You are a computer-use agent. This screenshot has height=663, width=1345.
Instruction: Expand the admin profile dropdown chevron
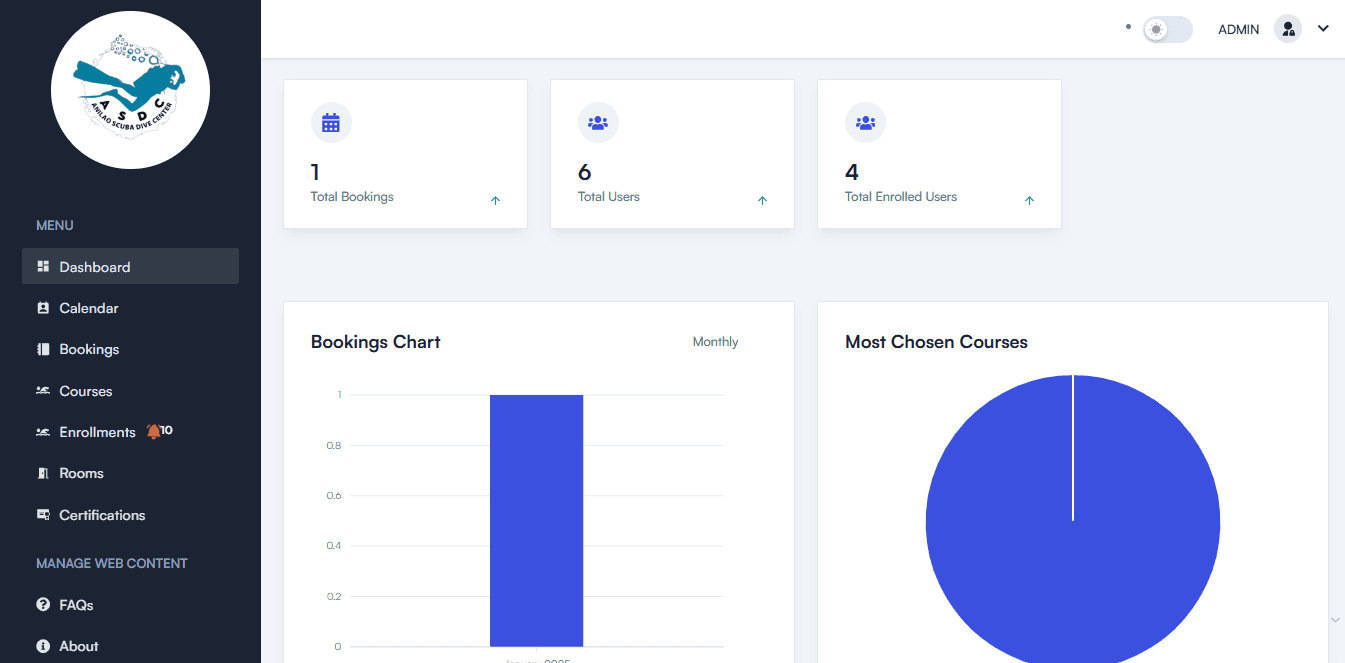(x=1323, y=29)
